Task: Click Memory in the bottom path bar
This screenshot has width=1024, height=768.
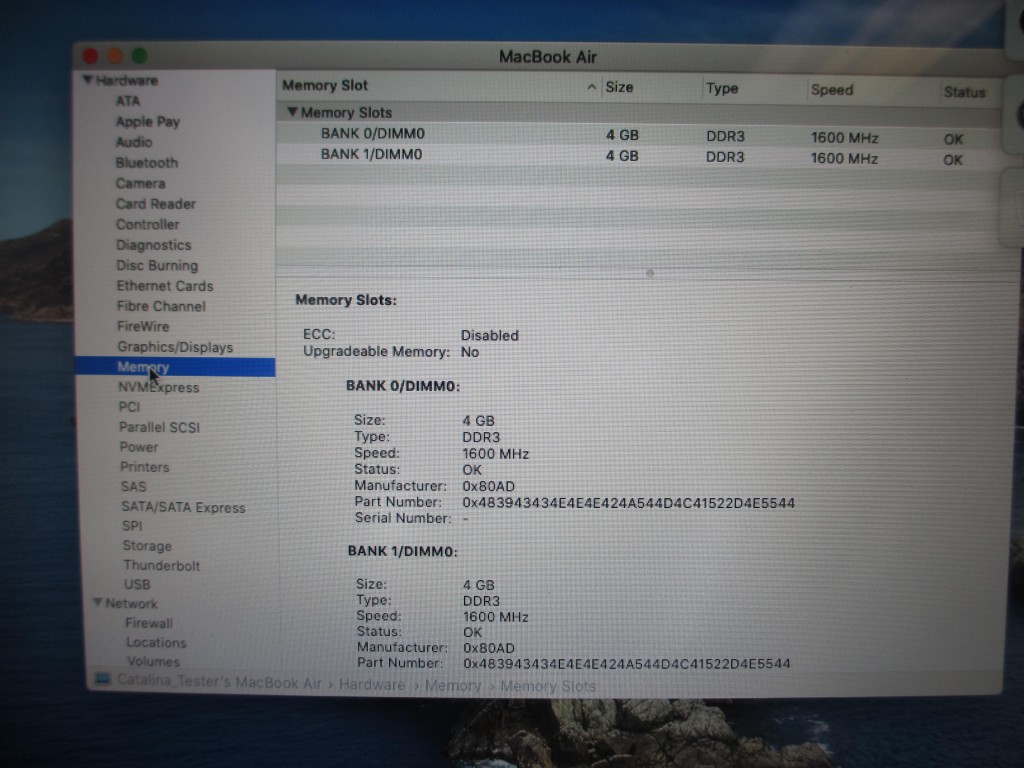Action: (453, 685)
